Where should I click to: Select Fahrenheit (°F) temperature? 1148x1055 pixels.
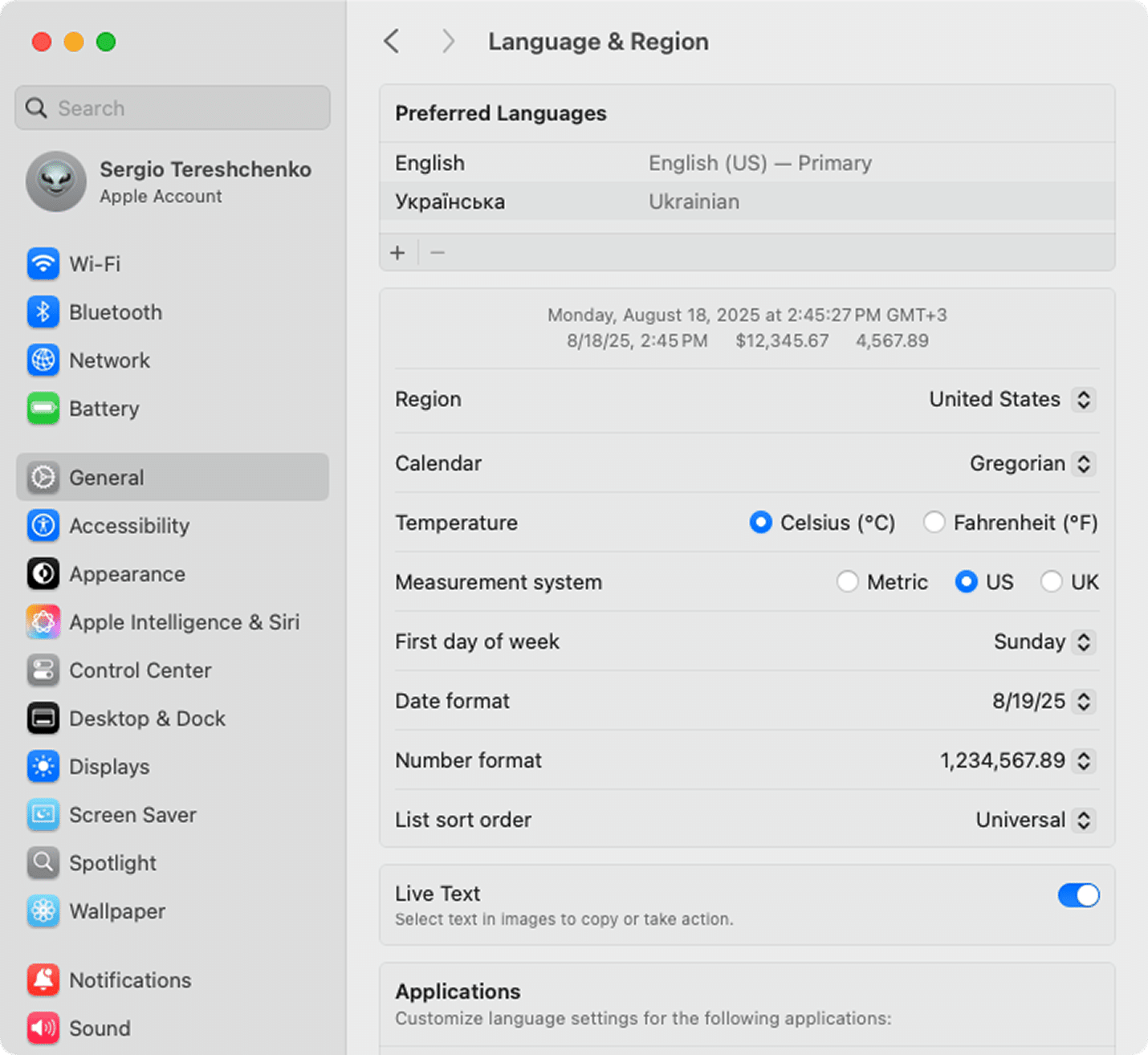tap(934, 523)
